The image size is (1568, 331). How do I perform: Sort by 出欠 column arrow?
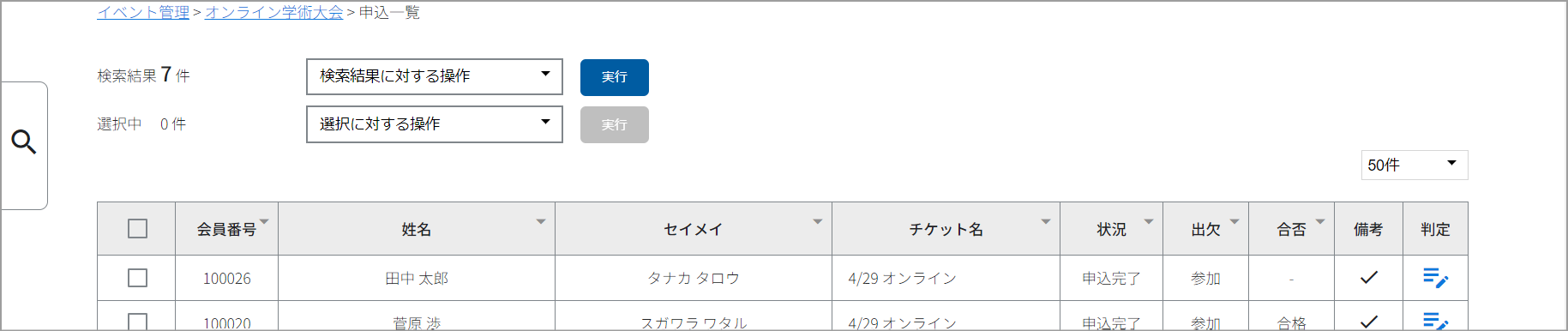click(1235, 221)
